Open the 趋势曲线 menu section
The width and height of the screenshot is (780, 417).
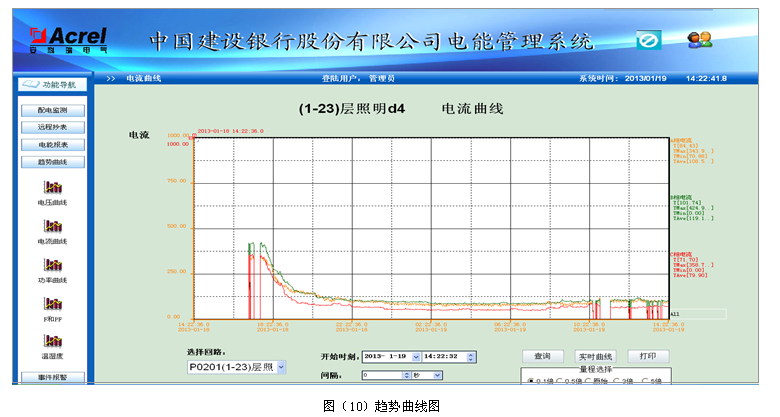point(53,162)
